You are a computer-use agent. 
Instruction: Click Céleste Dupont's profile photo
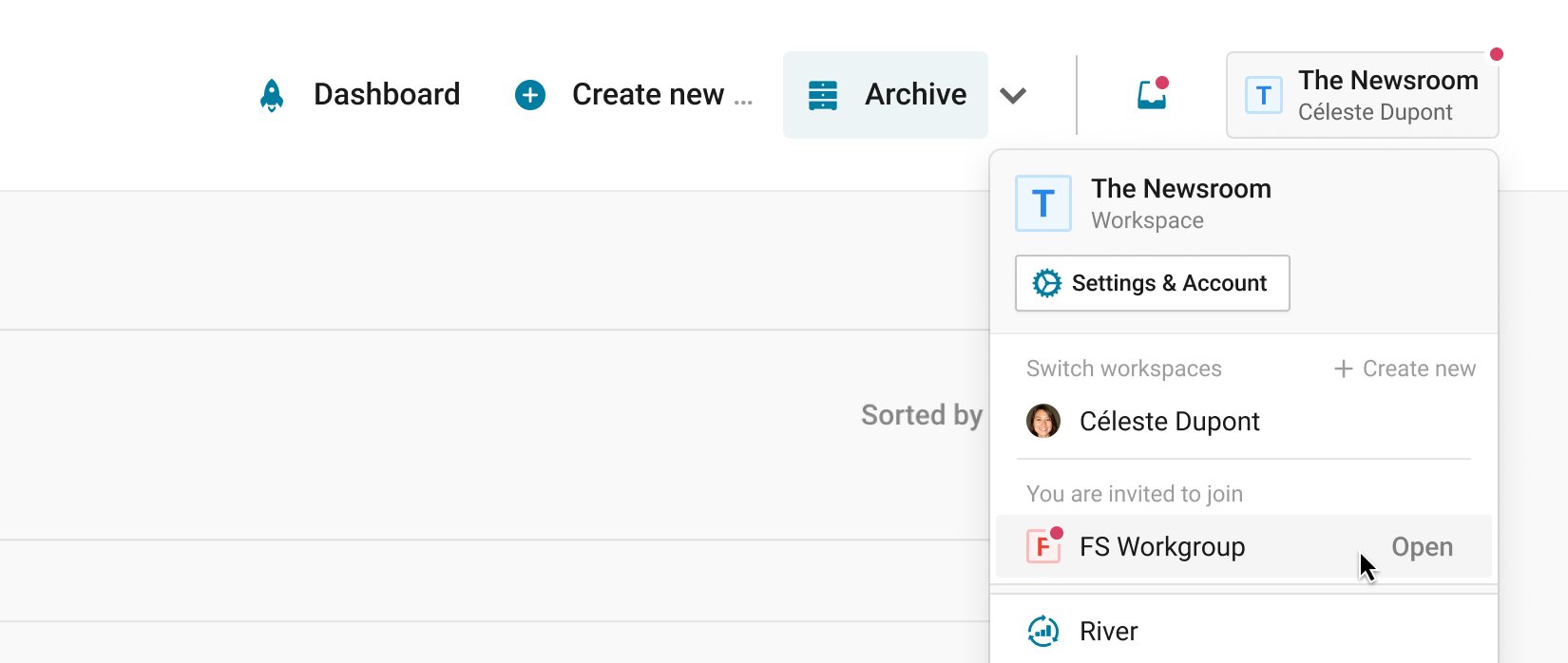[1043, 421]
